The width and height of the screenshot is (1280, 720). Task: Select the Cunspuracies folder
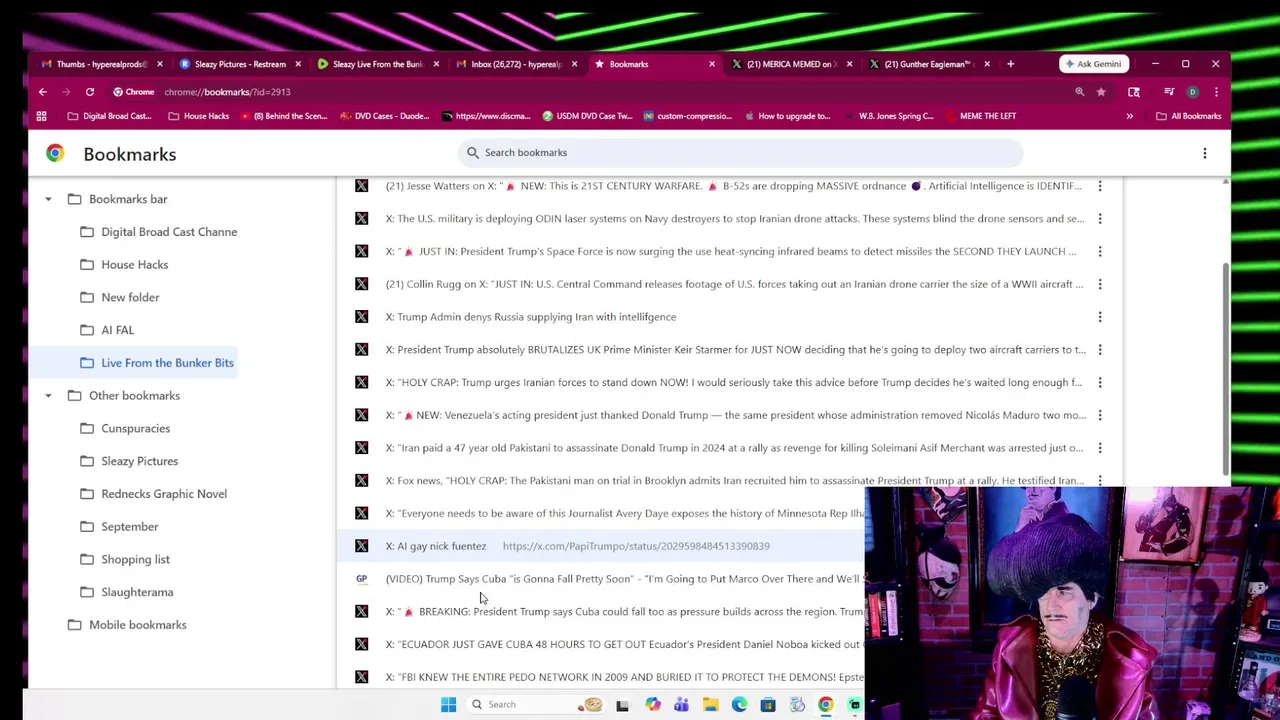tap(125, 429)
